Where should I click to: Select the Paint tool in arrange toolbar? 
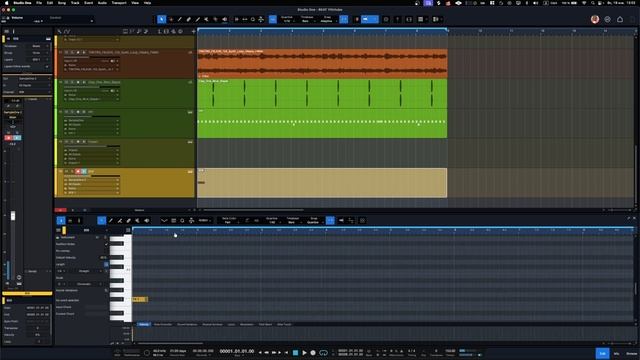198,19
